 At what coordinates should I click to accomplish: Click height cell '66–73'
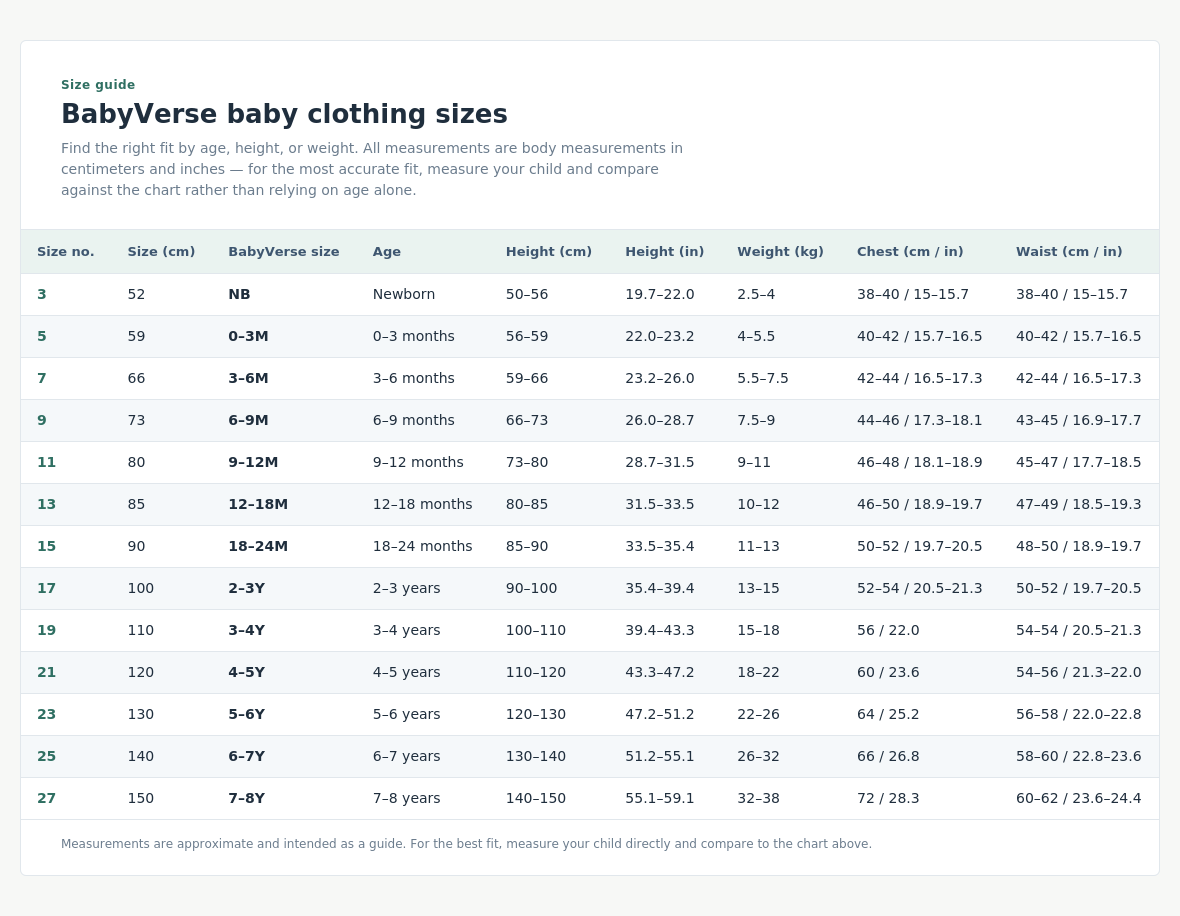click(527, 421)
